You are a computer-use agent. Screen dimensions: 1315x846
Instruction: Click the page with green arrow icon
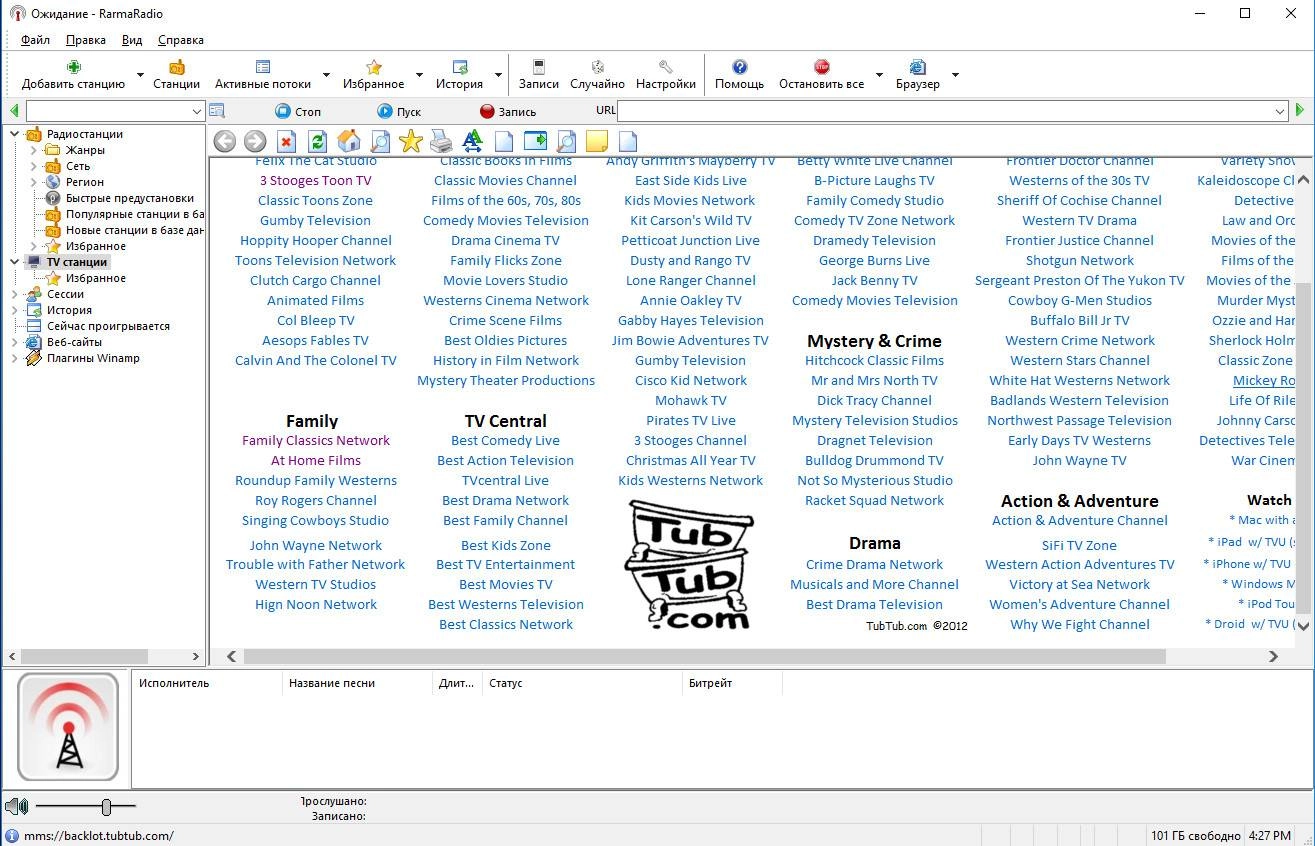(535, 141)
